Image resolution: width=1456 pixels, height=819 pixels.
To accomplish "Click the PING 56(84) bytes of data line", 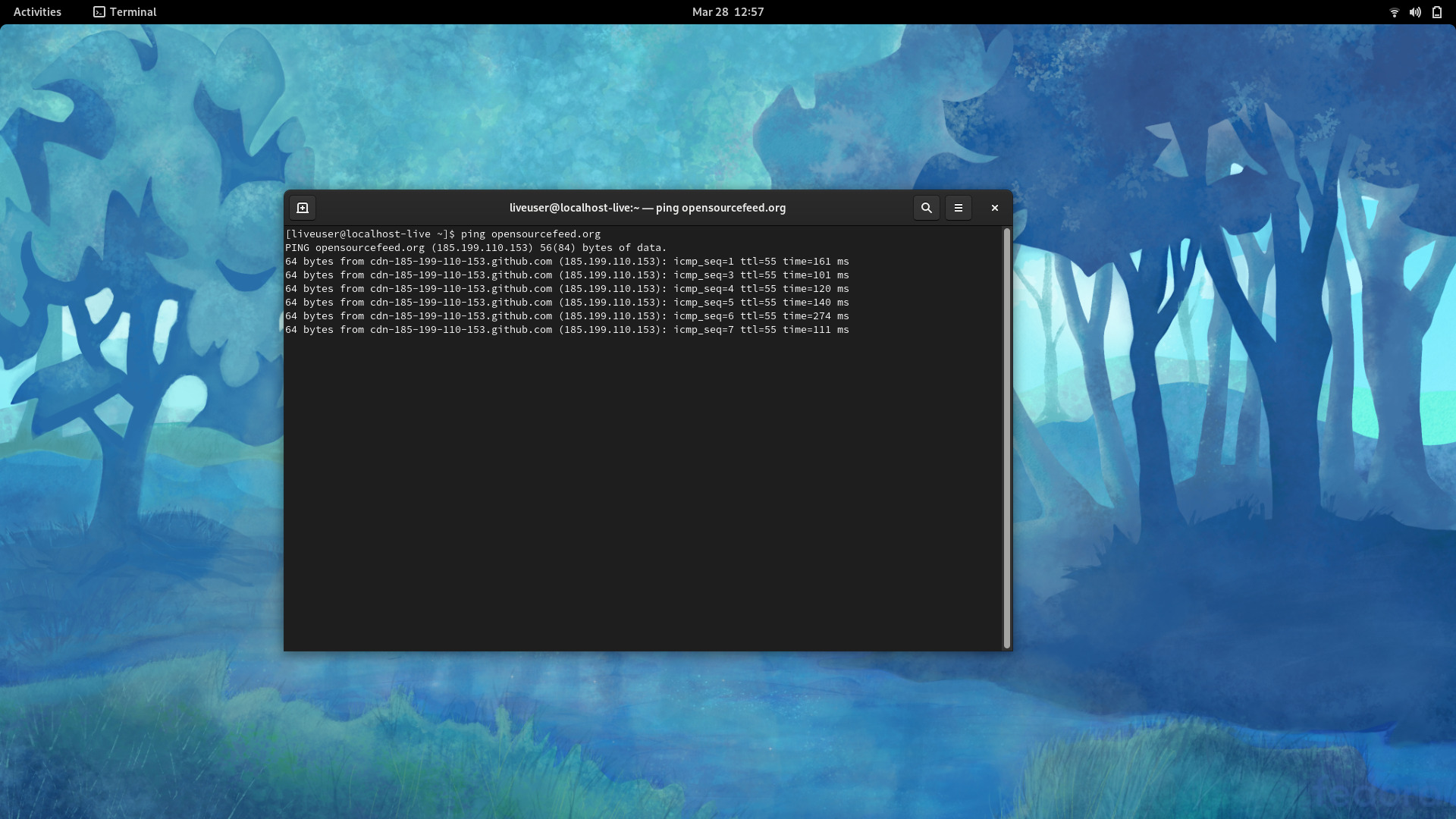I will tap(475, 248).
